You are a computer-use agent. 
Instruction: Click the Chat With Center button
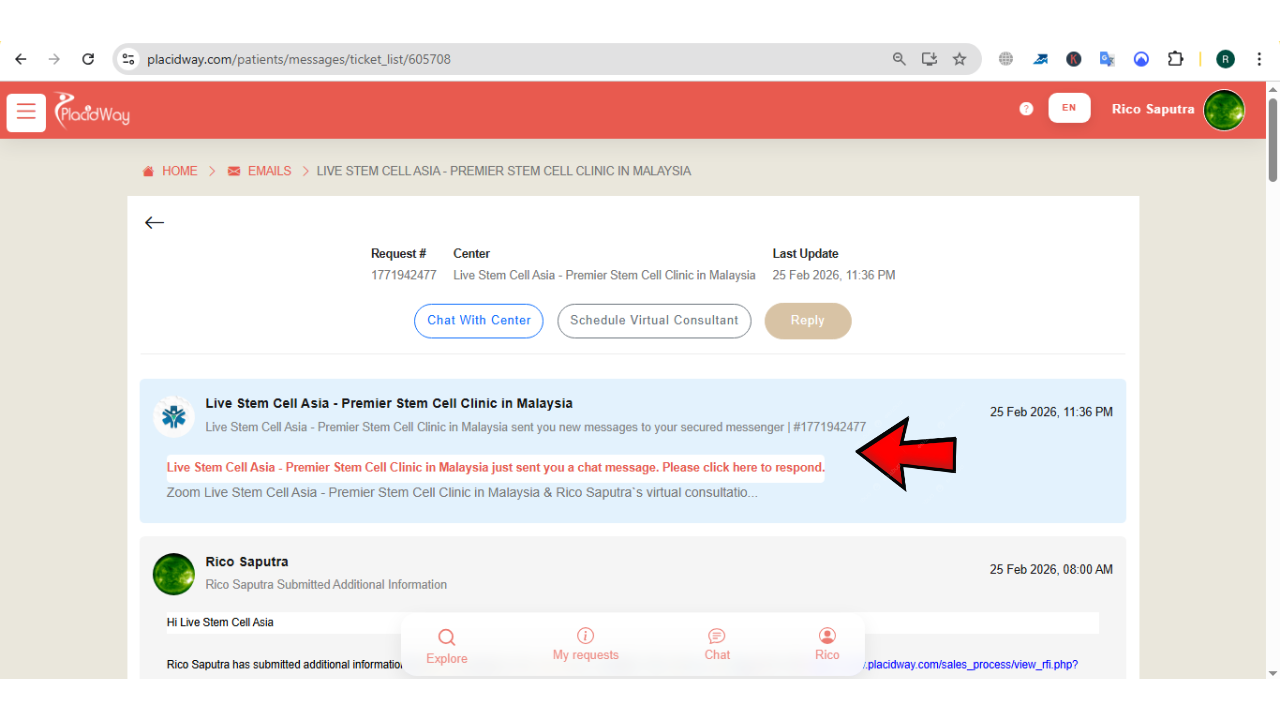[479, 321]
